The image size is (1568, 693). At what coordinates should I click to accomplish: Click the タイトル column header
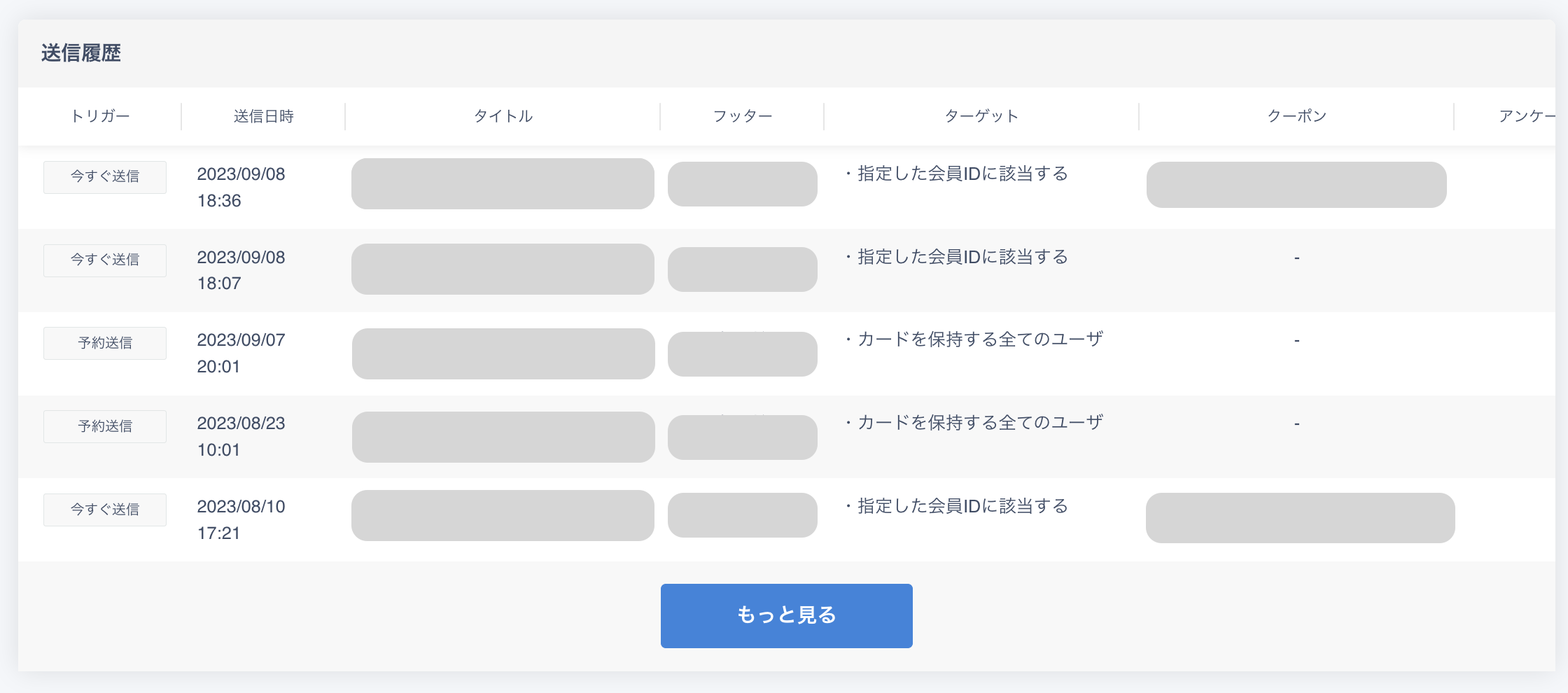pos(503,116)
